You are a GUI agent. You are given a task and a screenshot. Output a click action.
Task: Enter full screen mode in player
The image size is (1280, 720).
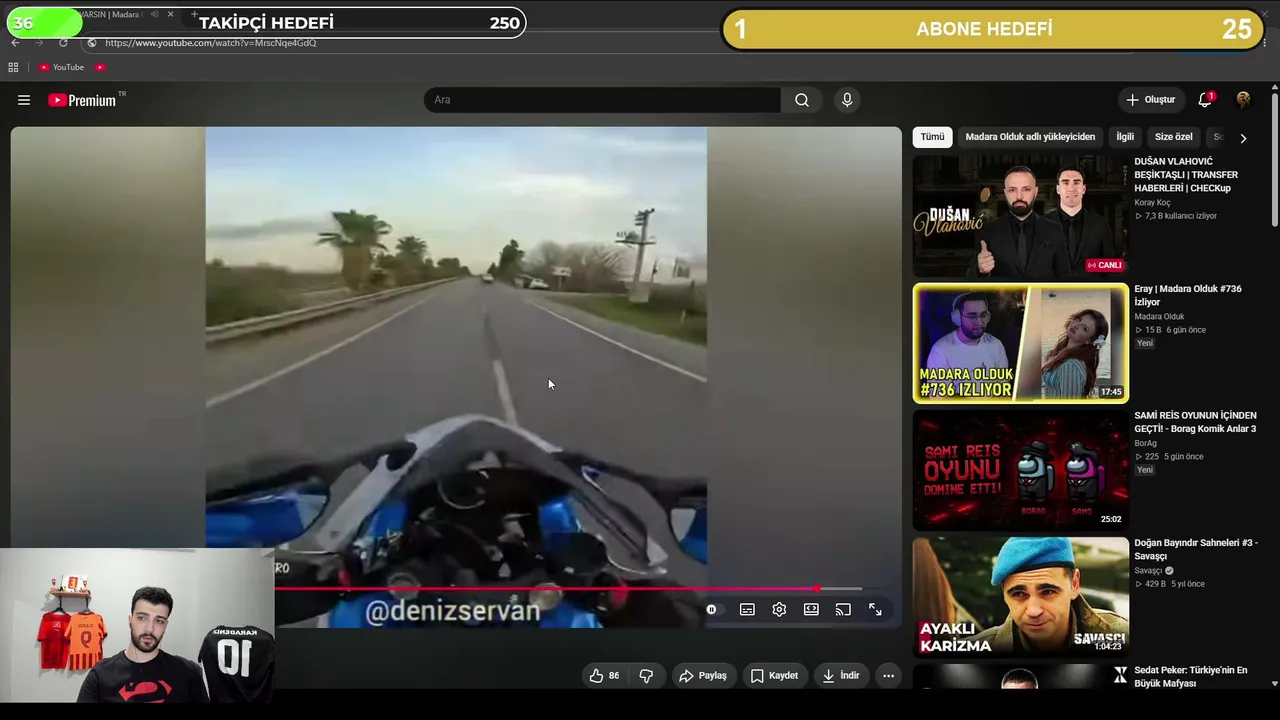tap(875, 609)
